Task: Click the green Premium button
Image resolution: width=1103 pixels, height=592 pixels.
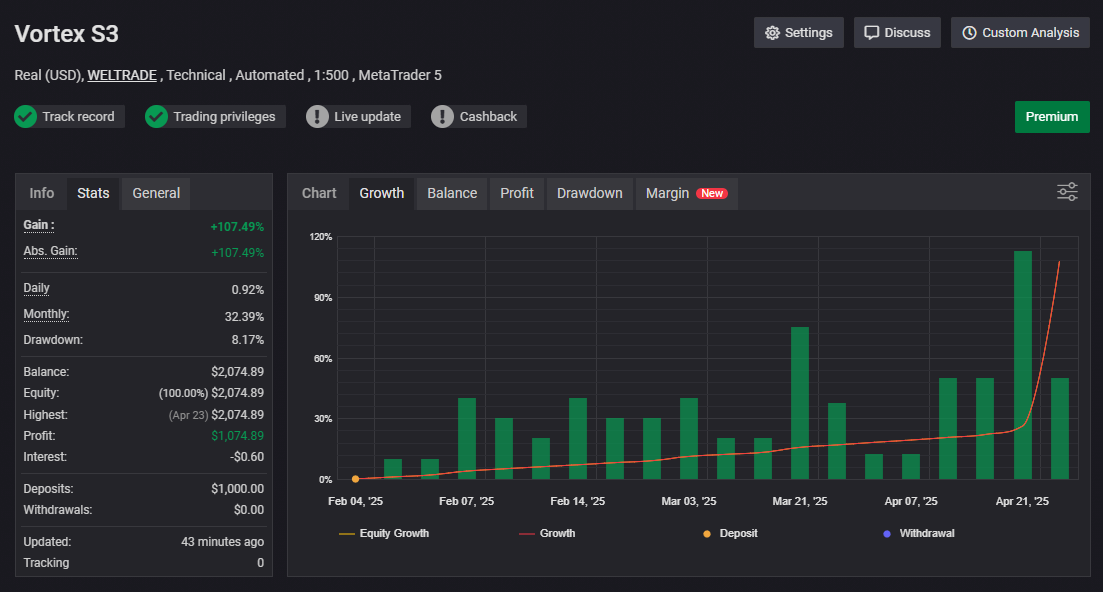Action: click(1052, 117)
